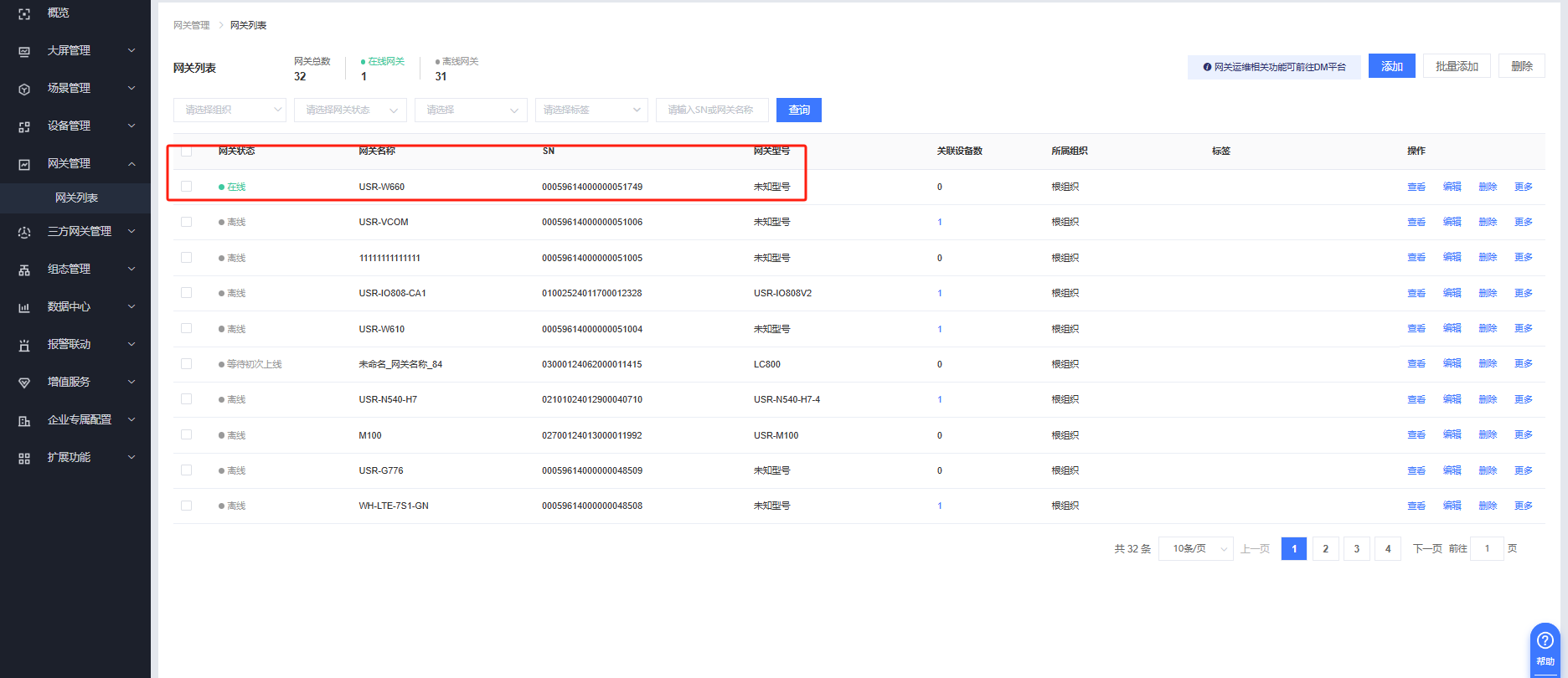The width and height of the screenshot is (1568, 678).
Task: Check the box for USR-VCOM row
Action: tap(186, 222)
